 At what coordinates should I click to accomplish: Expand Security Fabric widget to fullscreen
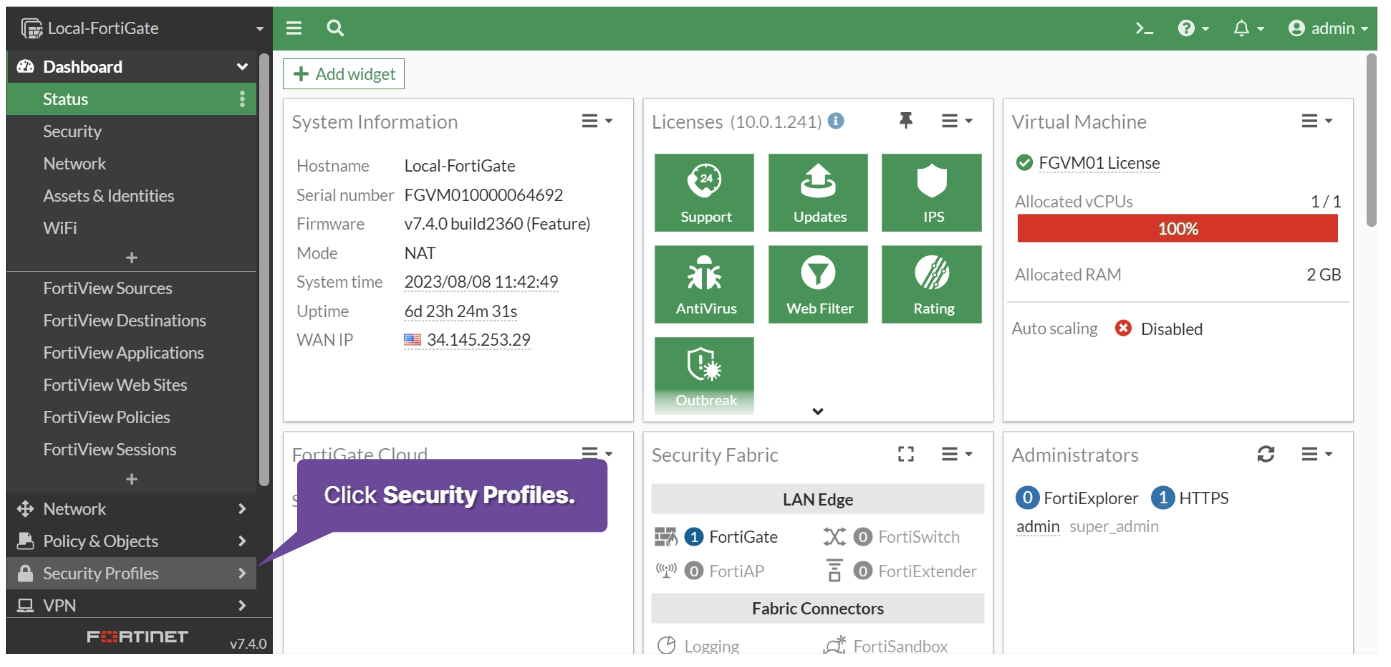click(x=906, y=454)
